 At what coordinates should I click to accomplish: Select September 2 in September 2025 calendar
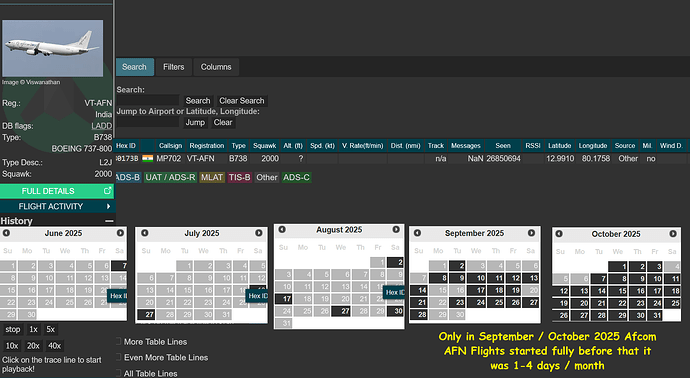tap(457, 266)
